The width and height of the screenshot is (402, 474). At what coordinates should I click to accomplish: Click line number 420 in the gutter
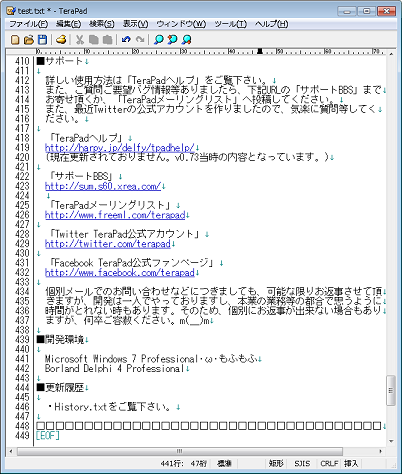[22, 157]
